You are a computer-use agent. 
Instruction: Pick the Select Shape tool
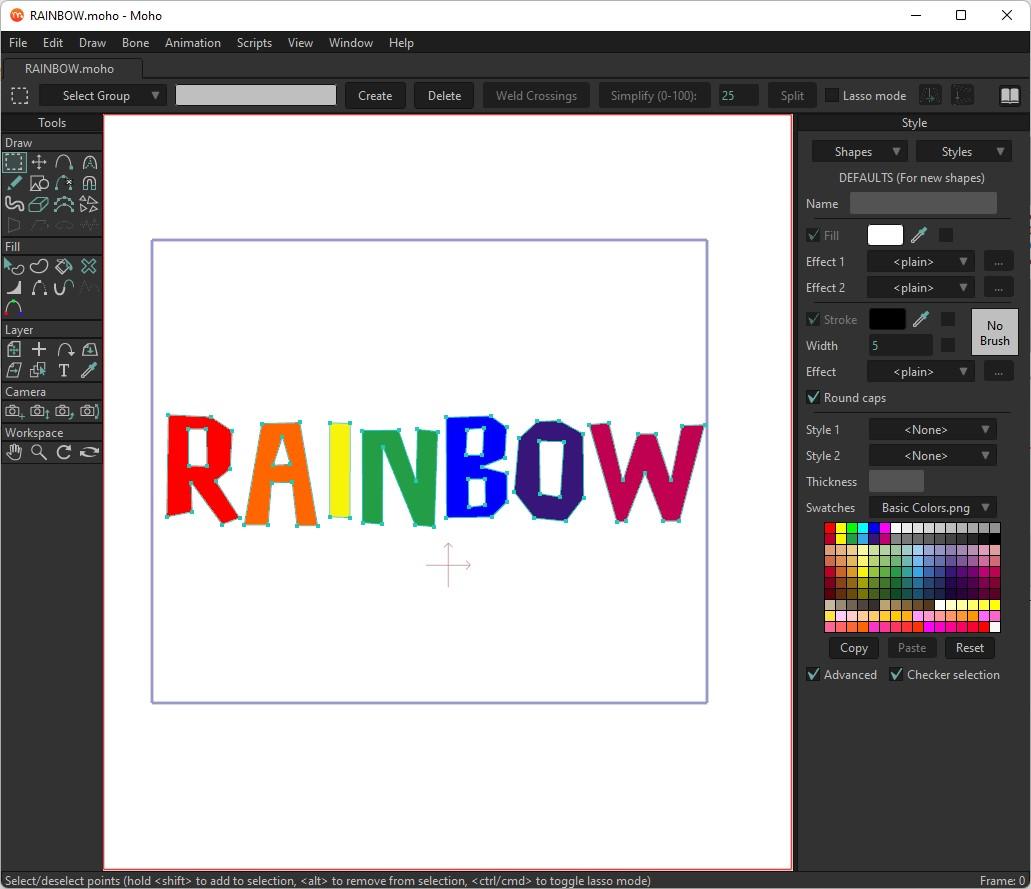pyautogui.click(x=14, y=266)
